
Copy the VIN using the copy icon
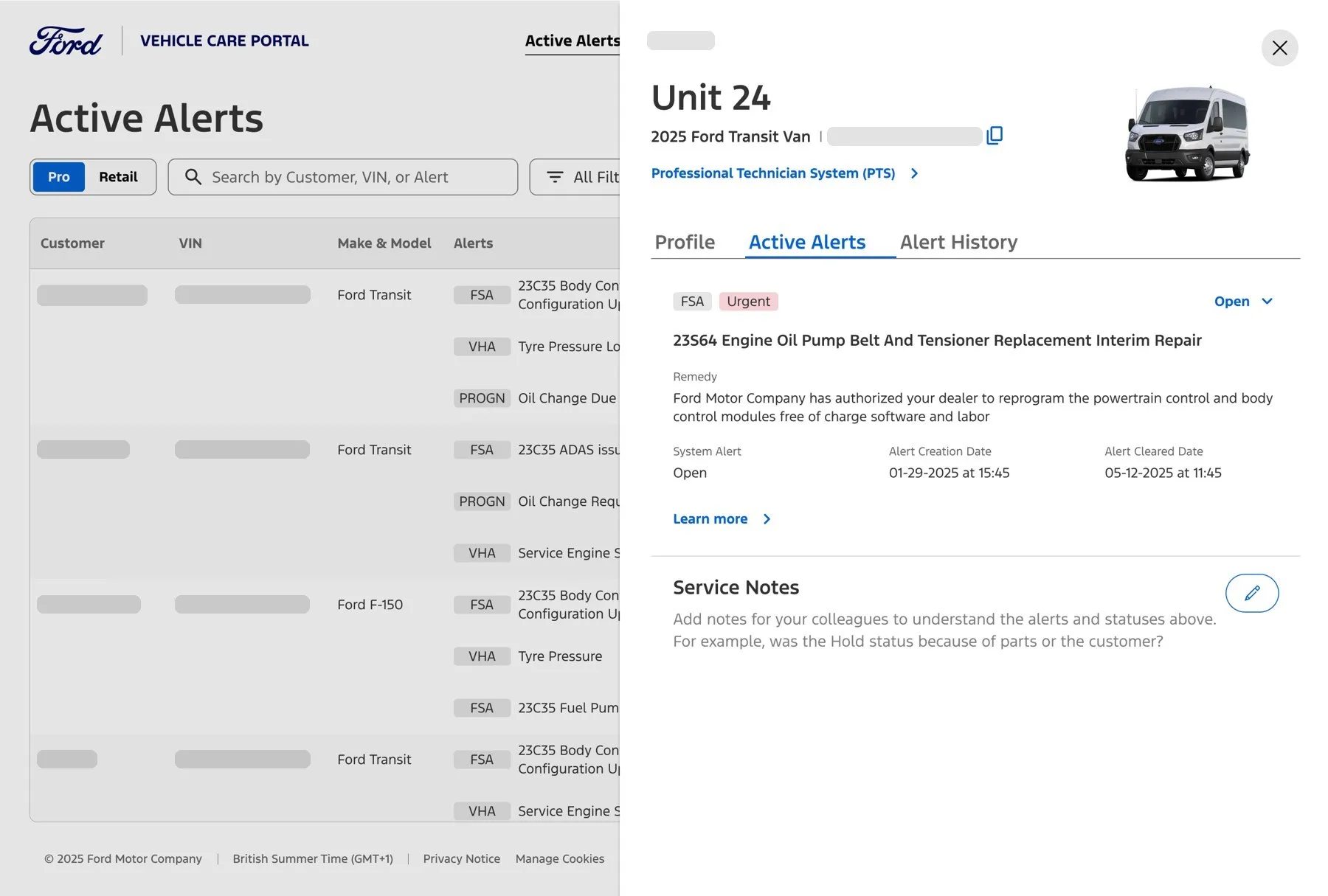995,136
